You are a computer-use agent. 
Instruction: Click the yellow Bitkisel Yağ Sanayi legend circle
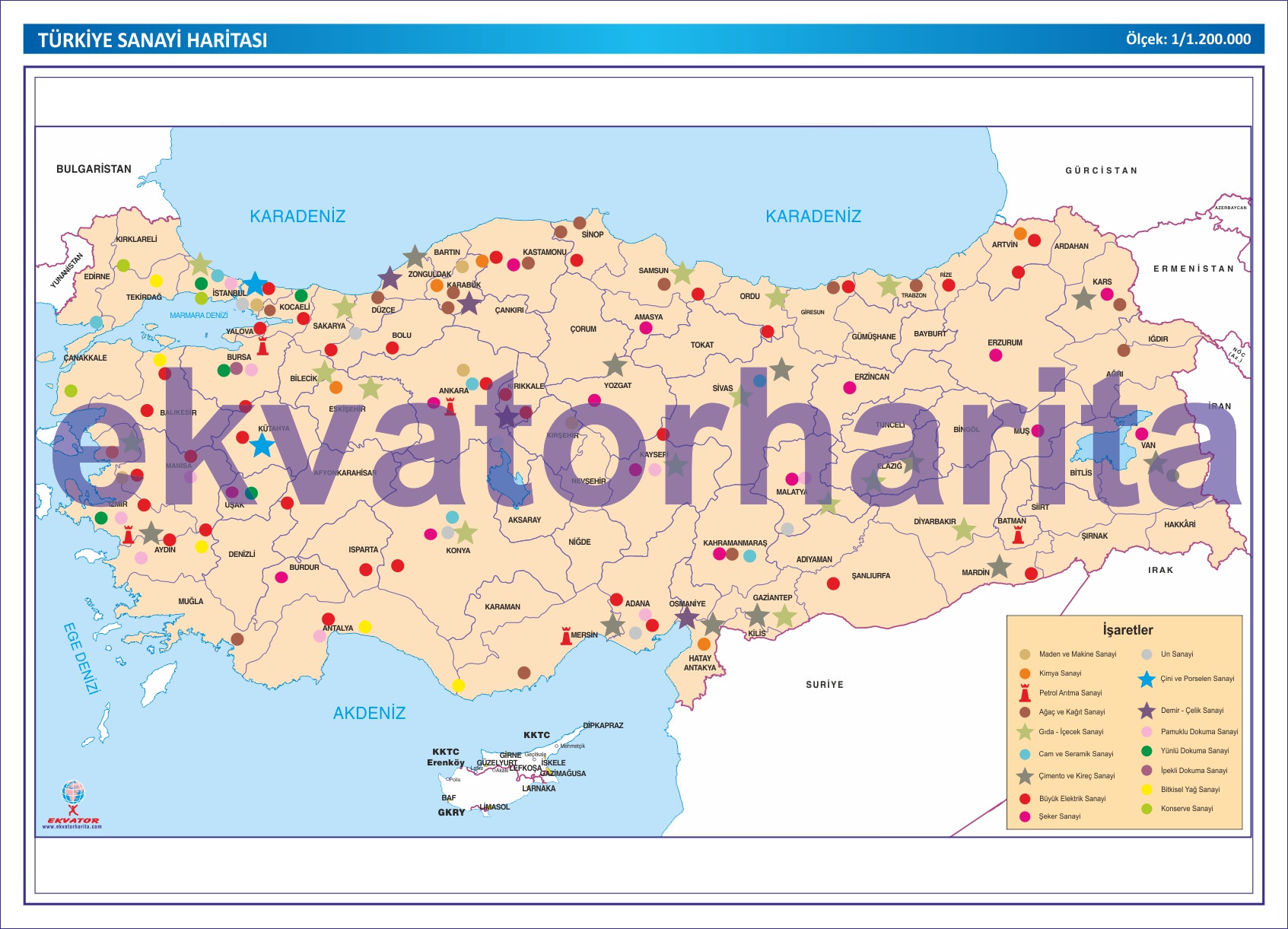(1146, 790)
